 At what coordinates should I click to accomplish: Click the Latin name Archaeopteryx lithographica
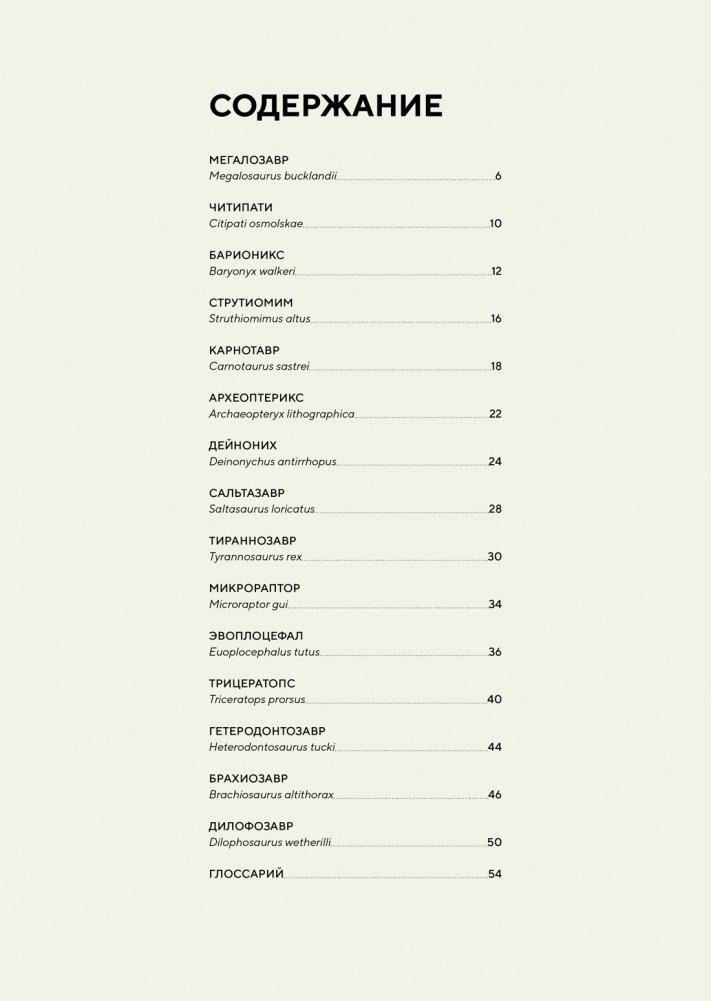click(x=282, y=414)
